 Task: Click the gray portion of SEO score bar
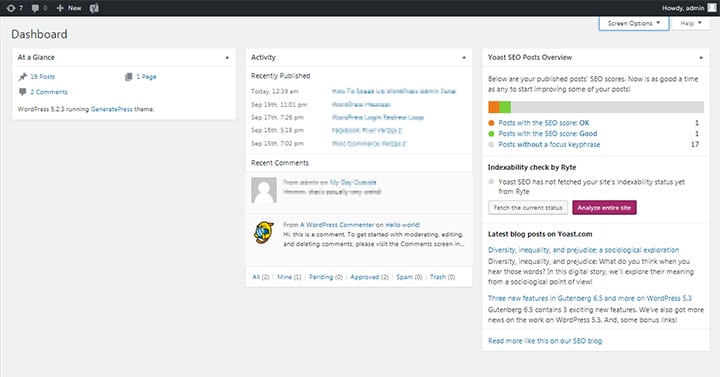click(x=607, y=107)
